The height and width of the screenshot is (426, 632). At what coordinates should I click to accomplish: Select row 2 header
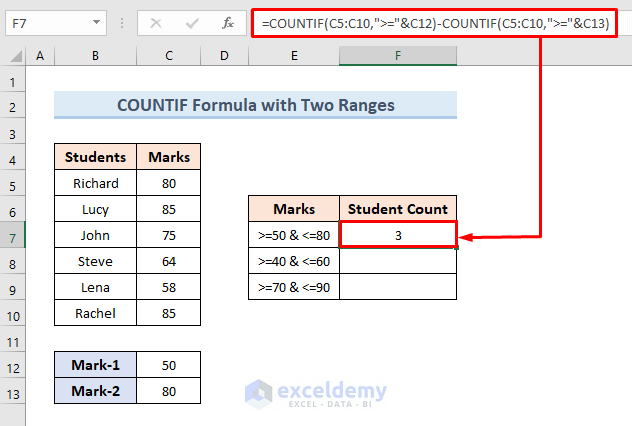12,107
